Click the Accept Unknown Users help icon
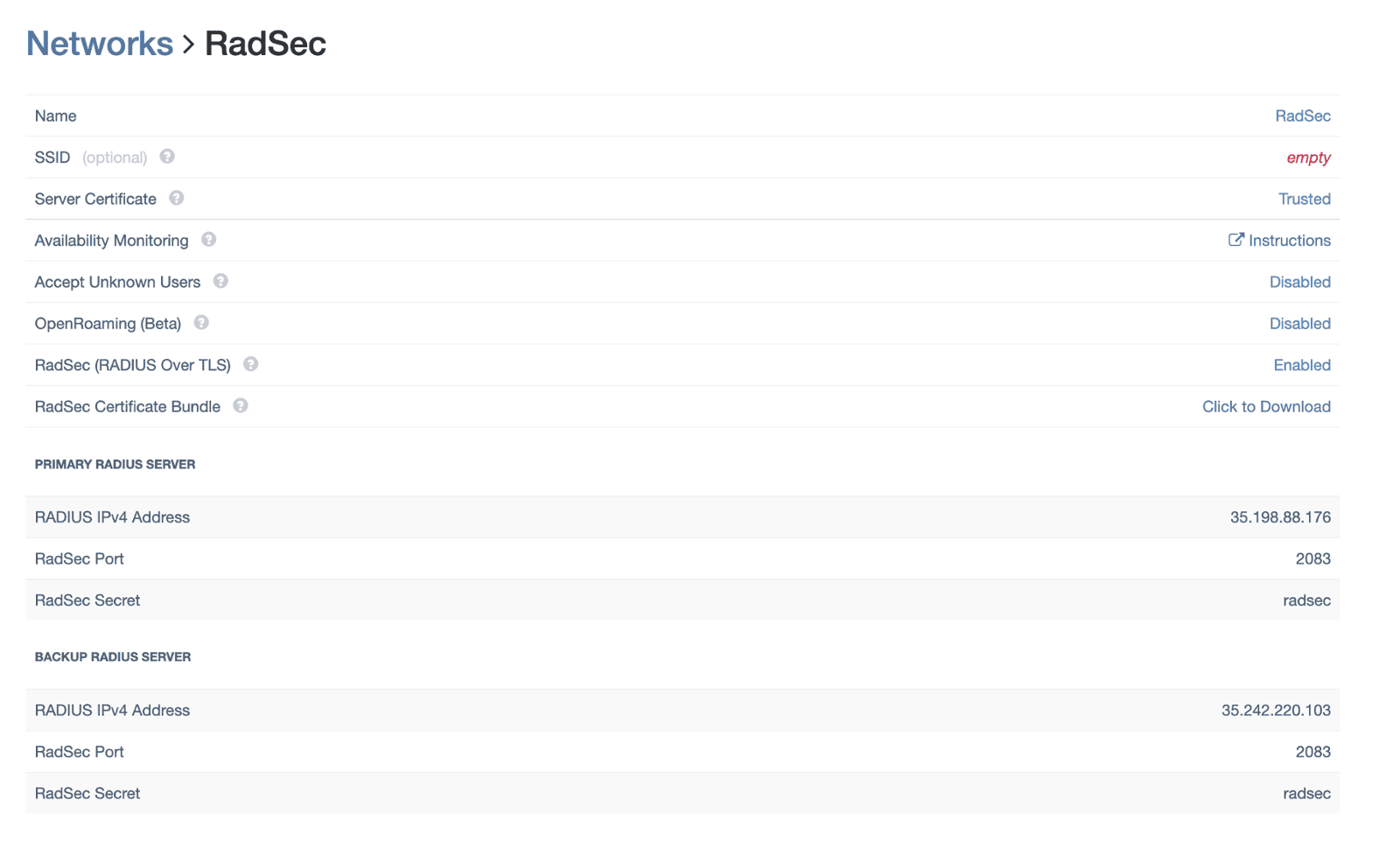1400x842 pixels. 220,281
